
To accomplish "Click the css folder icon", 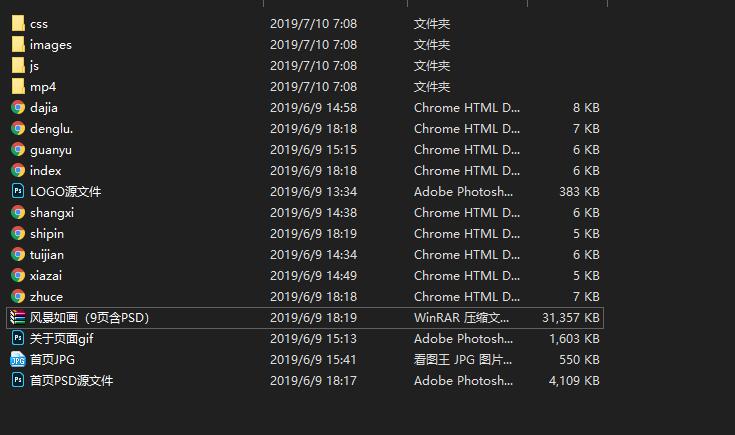I will pos(18,23).
